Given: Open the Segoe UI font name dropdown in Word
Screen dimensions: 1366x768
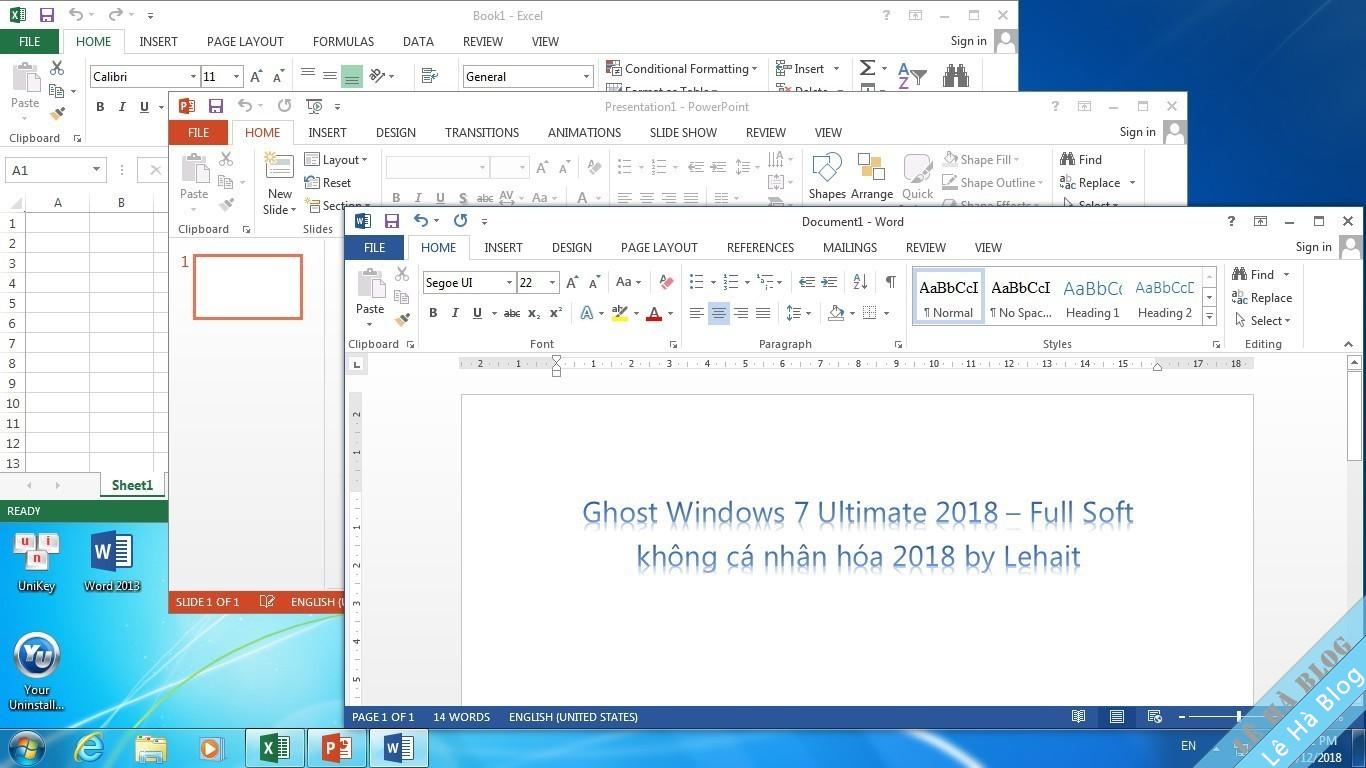Looking at the screenshot, I should [509, 283].
